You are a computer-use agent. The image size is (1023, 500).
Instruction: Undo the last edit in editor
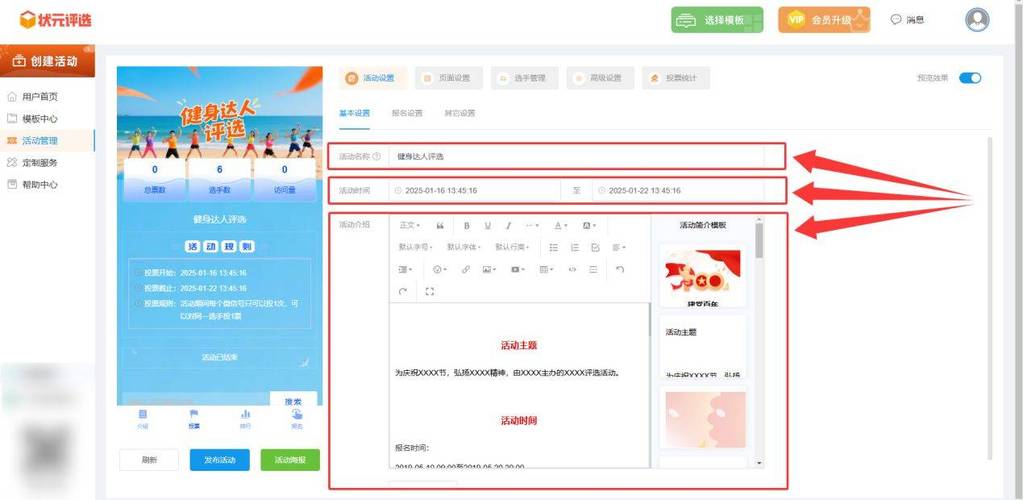(x=620, y=270)
